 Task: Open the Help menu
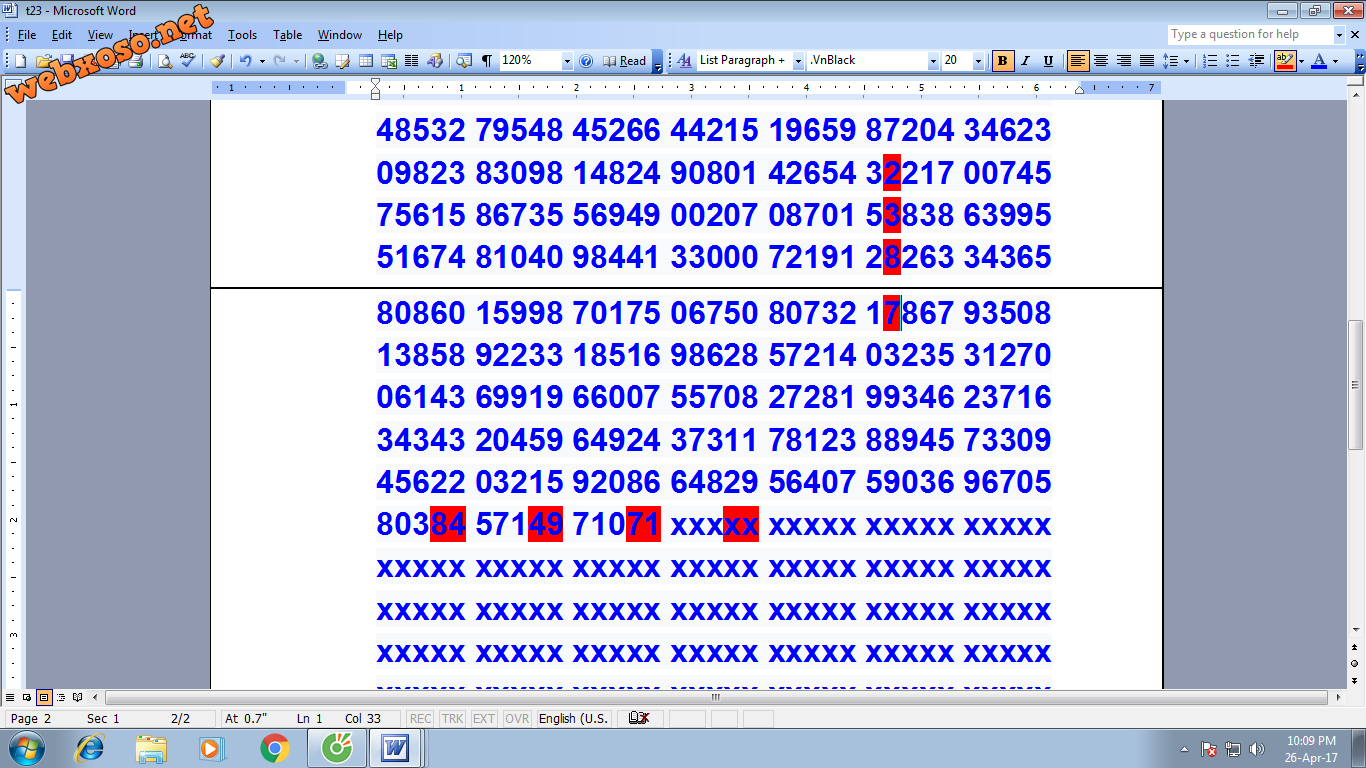pos(390,35)
